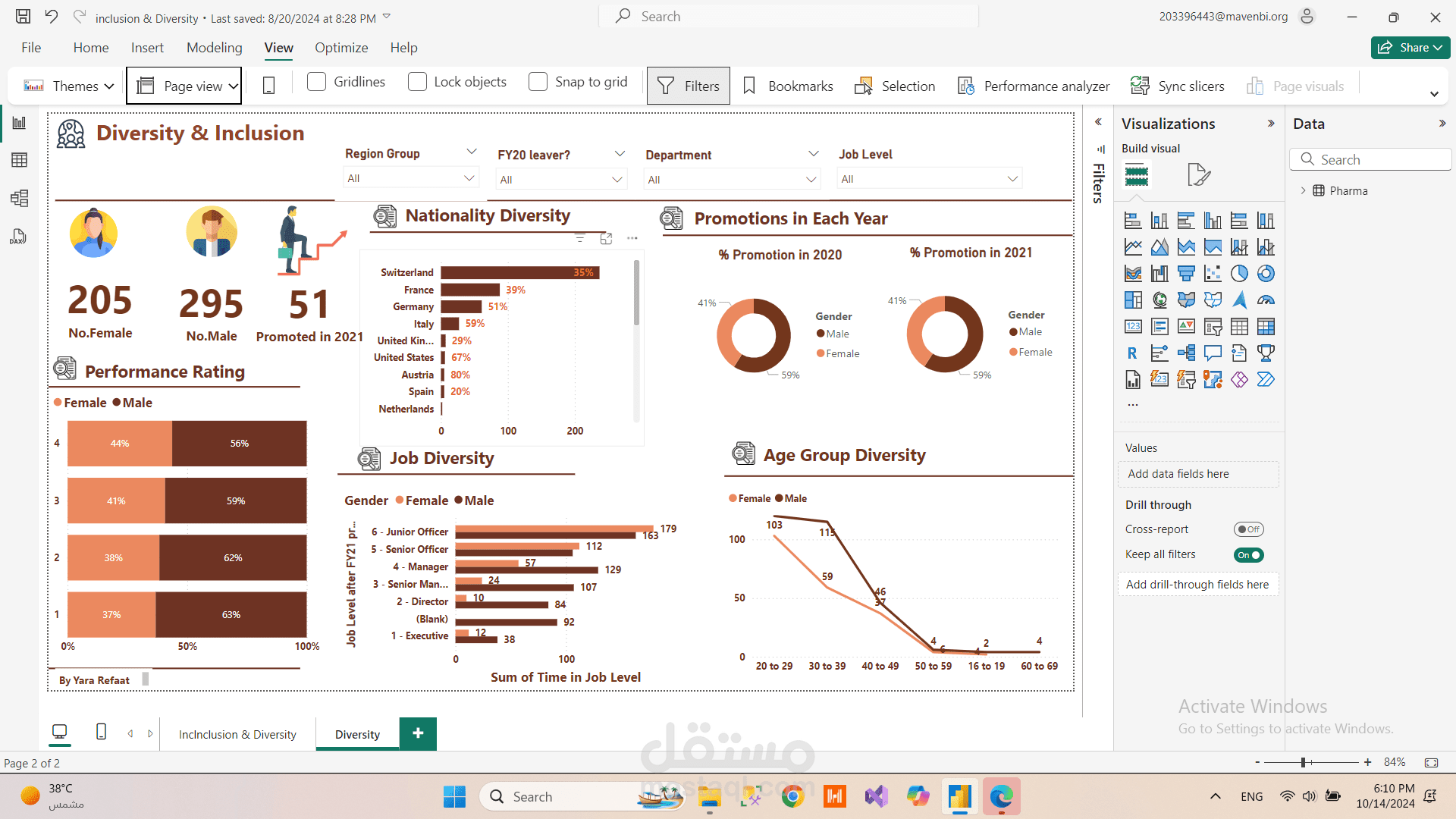Click focus mode icon on Nationality chart

click(606, 239)
